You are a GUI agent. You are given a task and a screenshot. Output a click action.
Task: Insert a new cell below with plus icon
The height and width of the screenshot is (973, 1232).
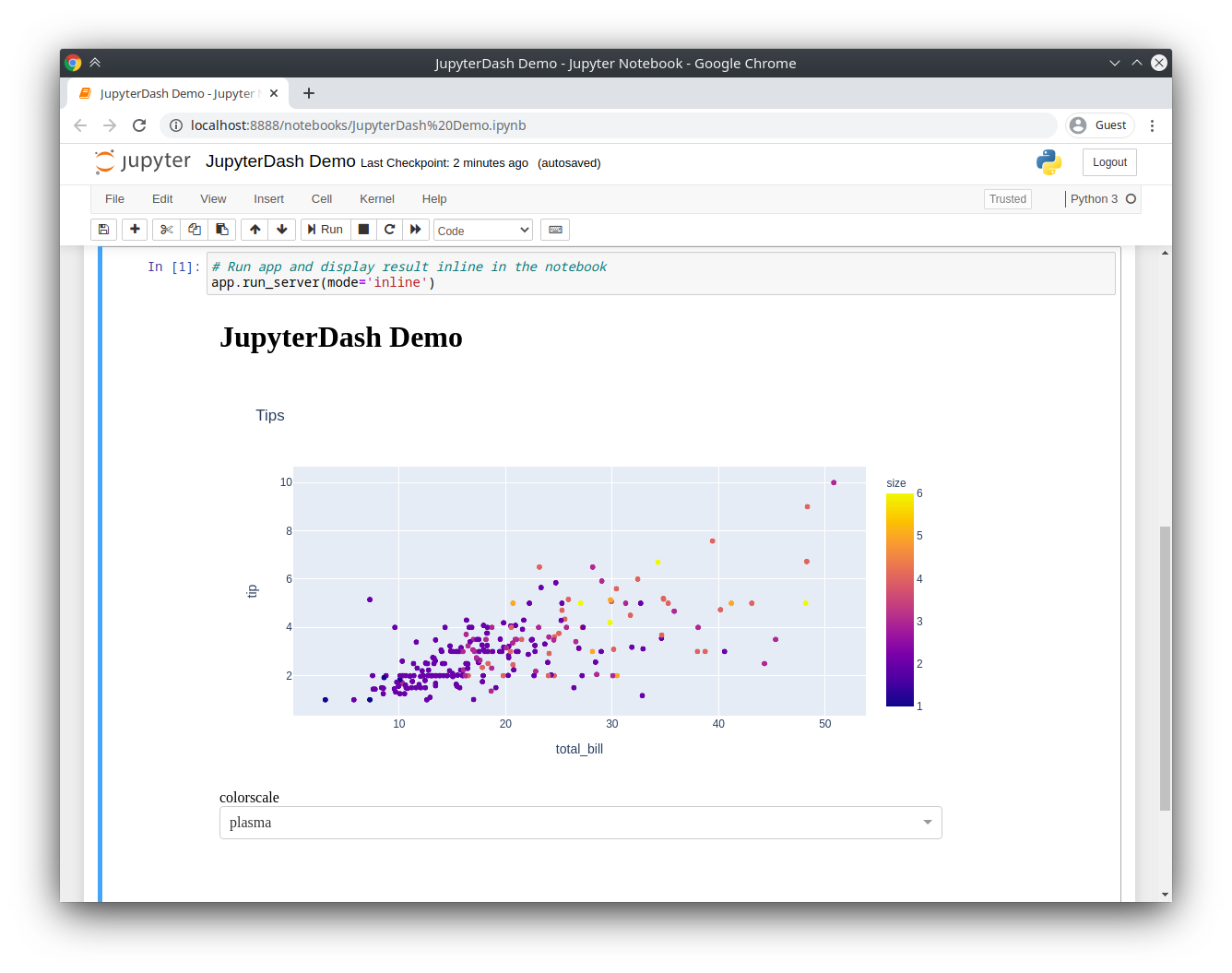135,229
